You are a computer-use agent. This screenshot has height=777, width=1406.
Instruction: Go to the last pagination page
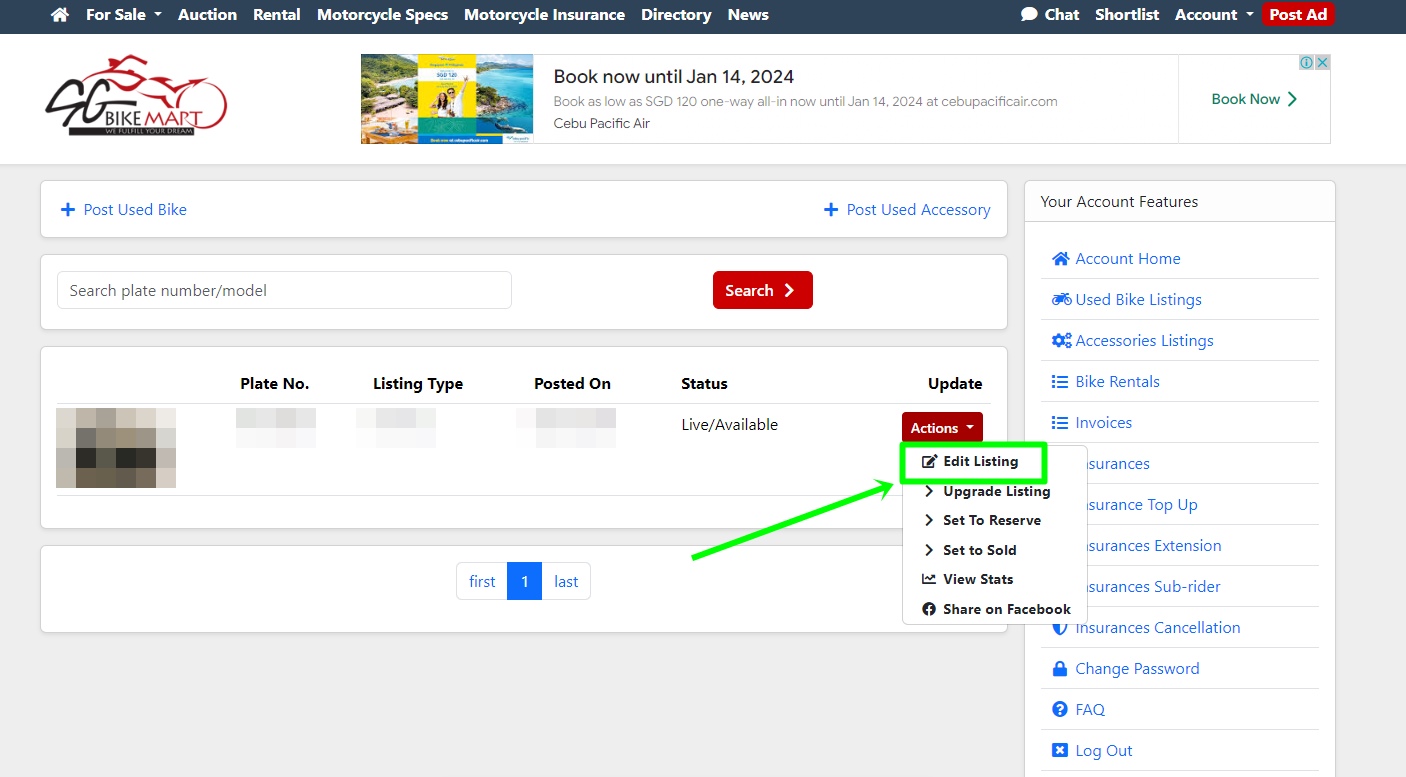click(566, 582)
